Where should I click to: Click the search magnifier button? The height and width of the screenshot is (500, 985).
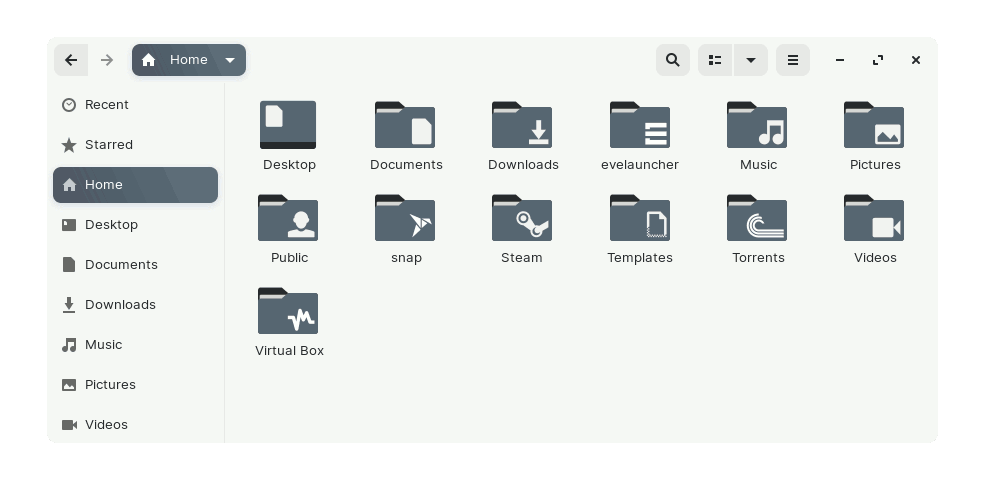pyautogui.click(x=673, y=60)
